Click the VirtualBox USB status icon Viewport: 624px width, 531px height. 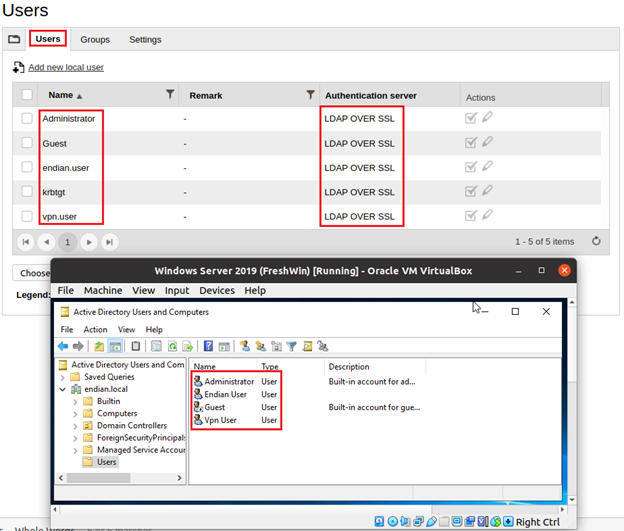click(431, 521)
